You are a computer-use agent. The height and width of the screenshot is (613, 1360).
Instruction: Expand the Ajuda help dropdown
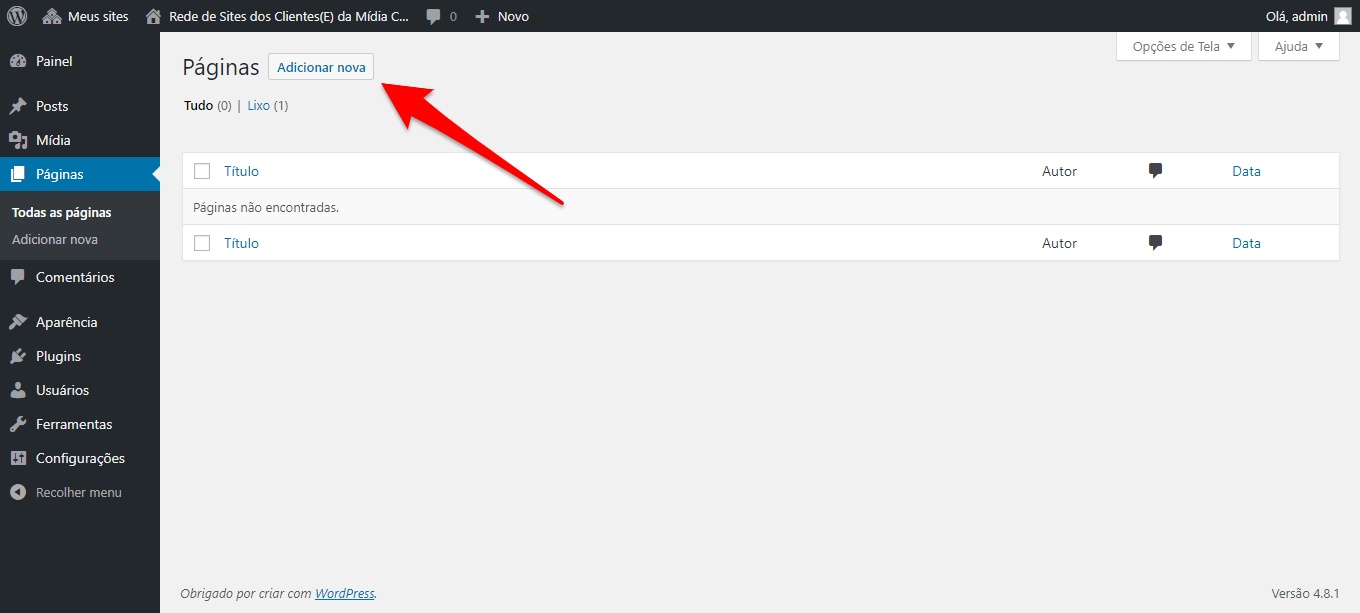pyautogui.click(x=1298, y=46)
